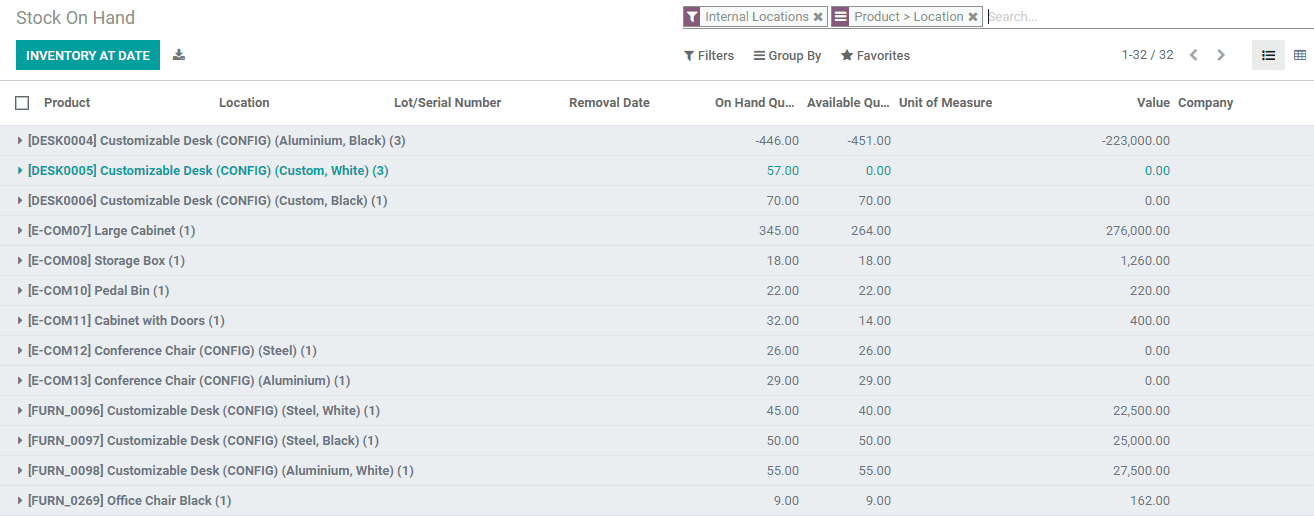Click the 1,260.00 value cell
Viewport: 1314px width, 516px height.
(x=1145, y=261)
